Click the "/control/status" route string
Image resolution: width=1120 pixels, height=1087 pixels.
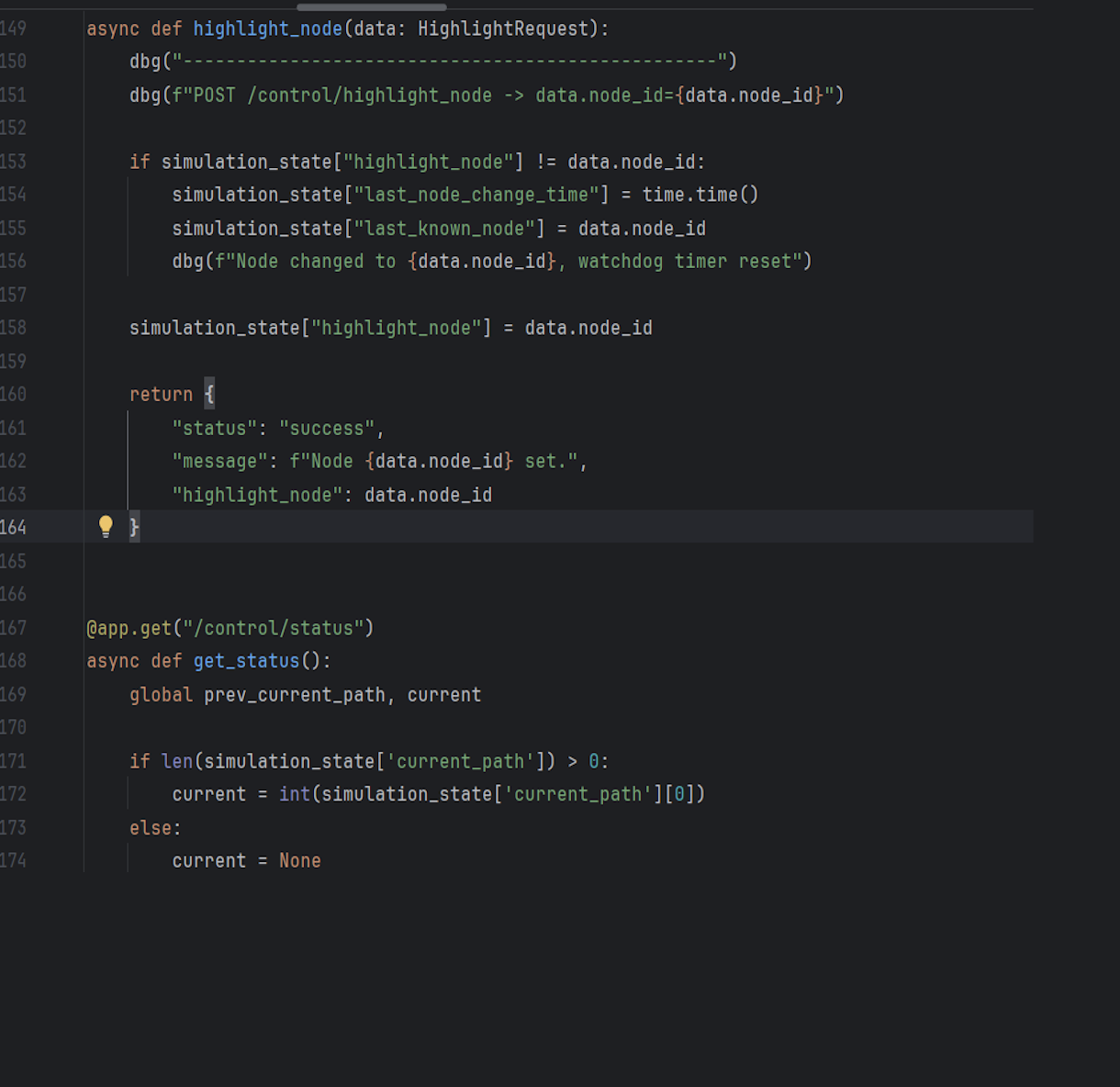[274, 628]
